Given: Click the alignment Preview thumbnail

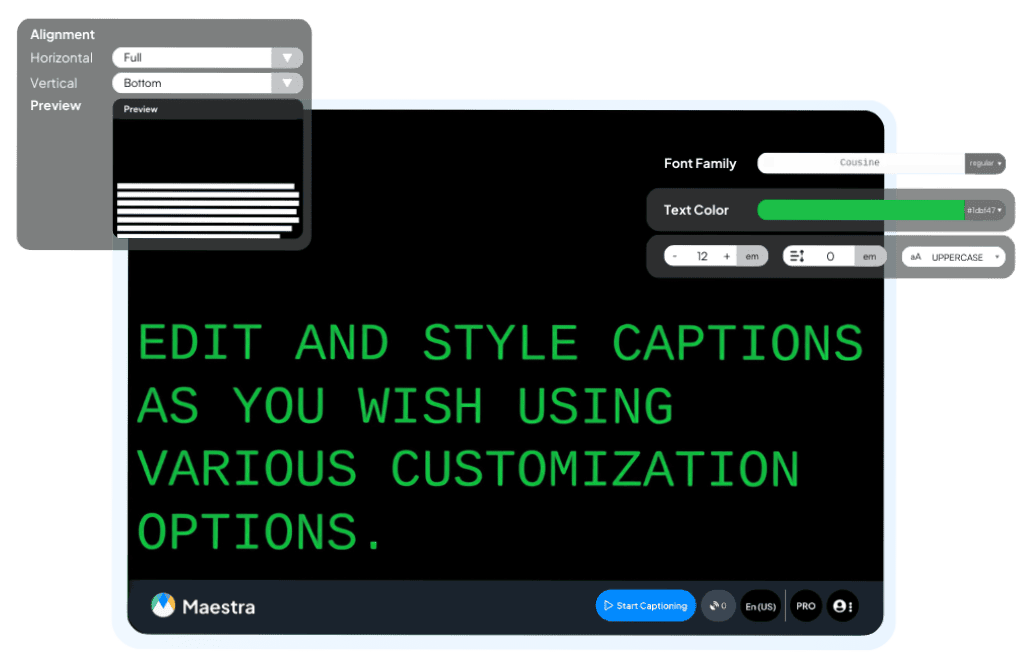Looking at the screenshot, I should pyautogui.click(x=208, y=175).
